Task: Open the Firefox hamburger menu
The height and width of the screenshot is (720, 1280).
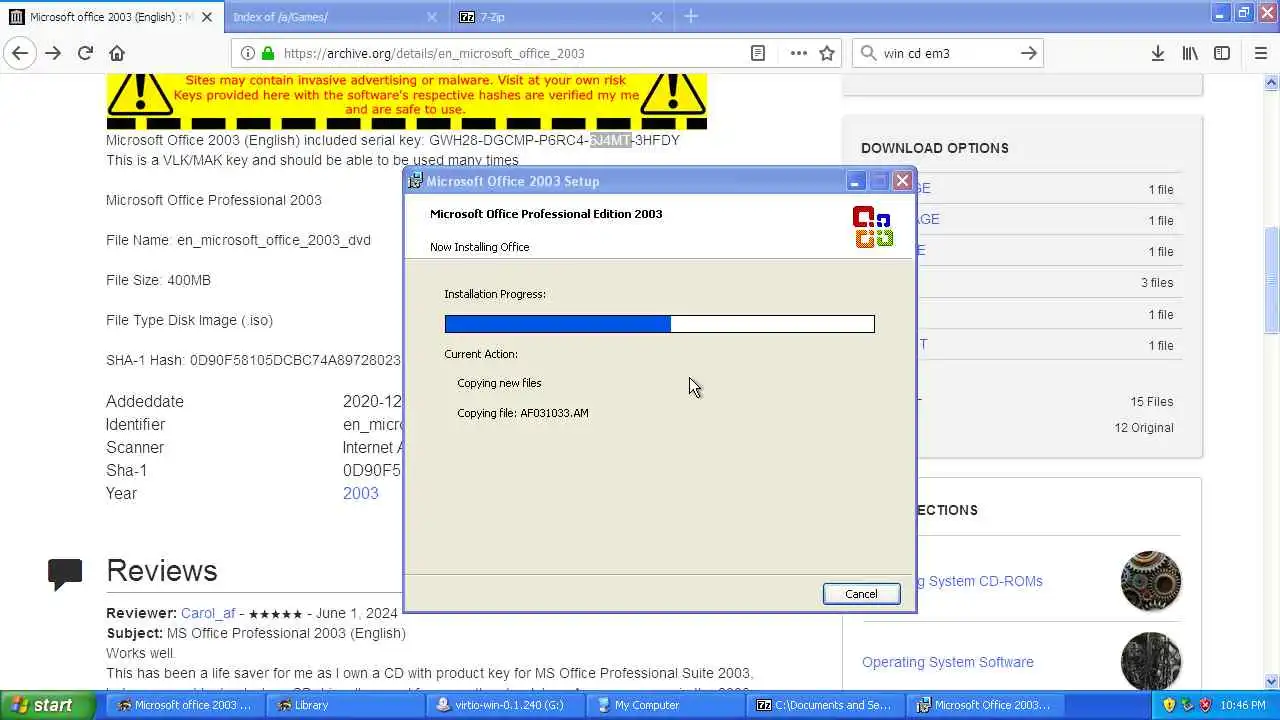Action: pyautogui.click(x=1260, y=53)
